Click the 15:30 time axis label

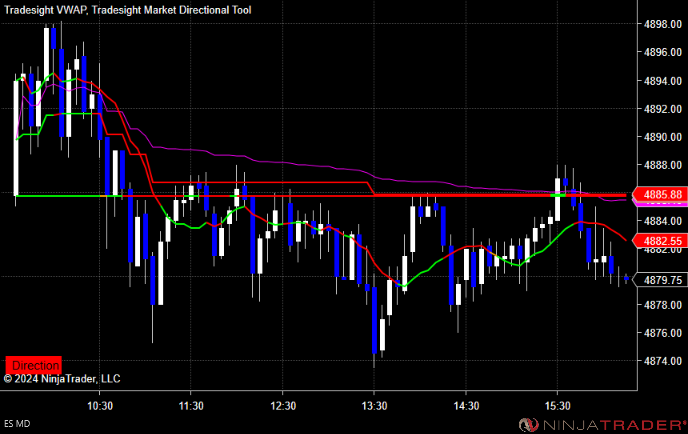(558, 406)
